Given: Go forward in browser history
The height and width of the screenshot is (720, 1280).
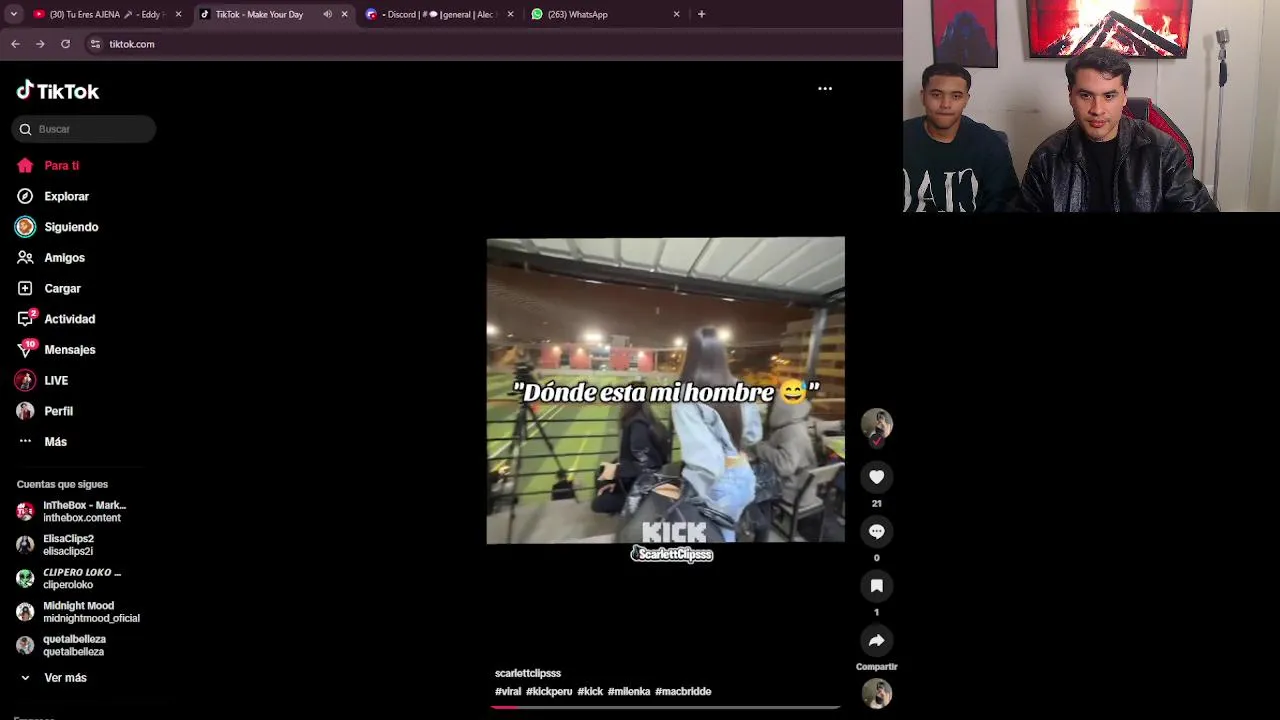Looking at the screenshot, I should [x=40, y=44].
